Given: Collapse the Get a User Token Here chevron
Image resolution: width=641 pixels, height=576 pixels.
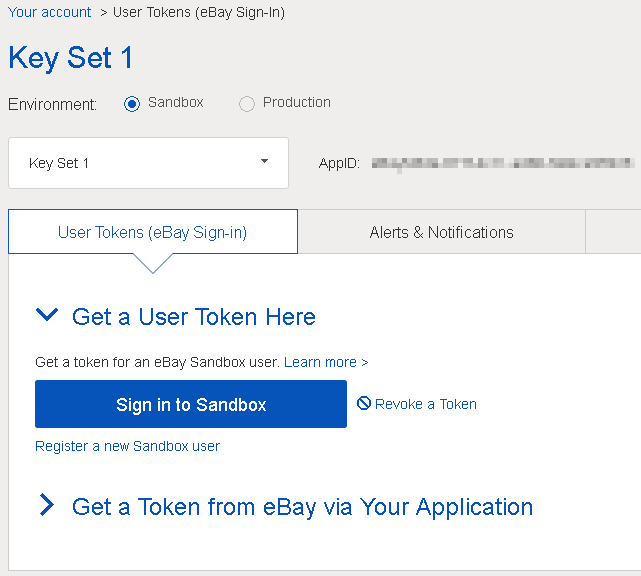Looking at the screenshot, I should tap(47, 315).
